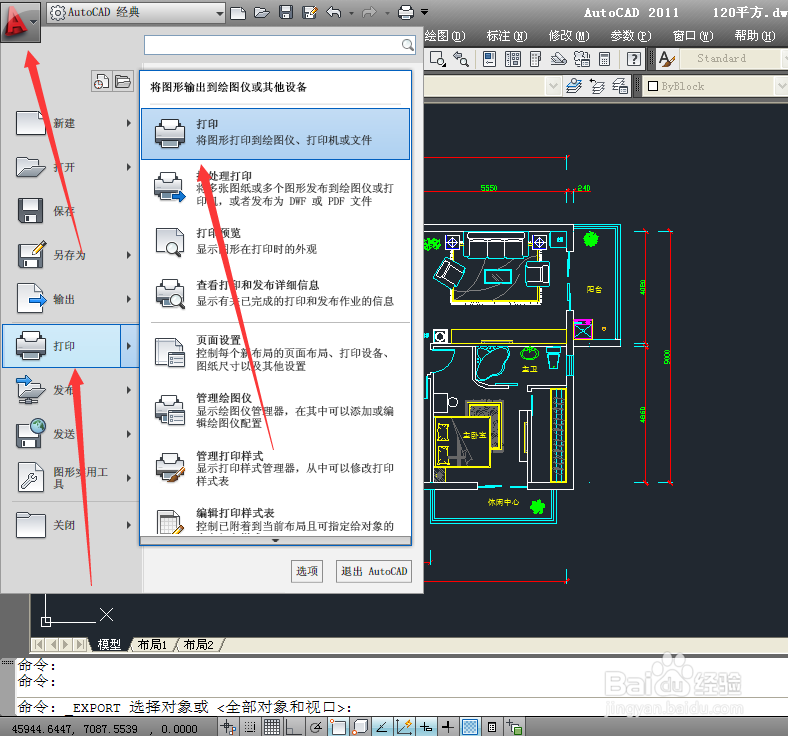This screenshot has height=736, width=788.
Task: Show recent documents icon in application menu
Action: pos(101,81)
